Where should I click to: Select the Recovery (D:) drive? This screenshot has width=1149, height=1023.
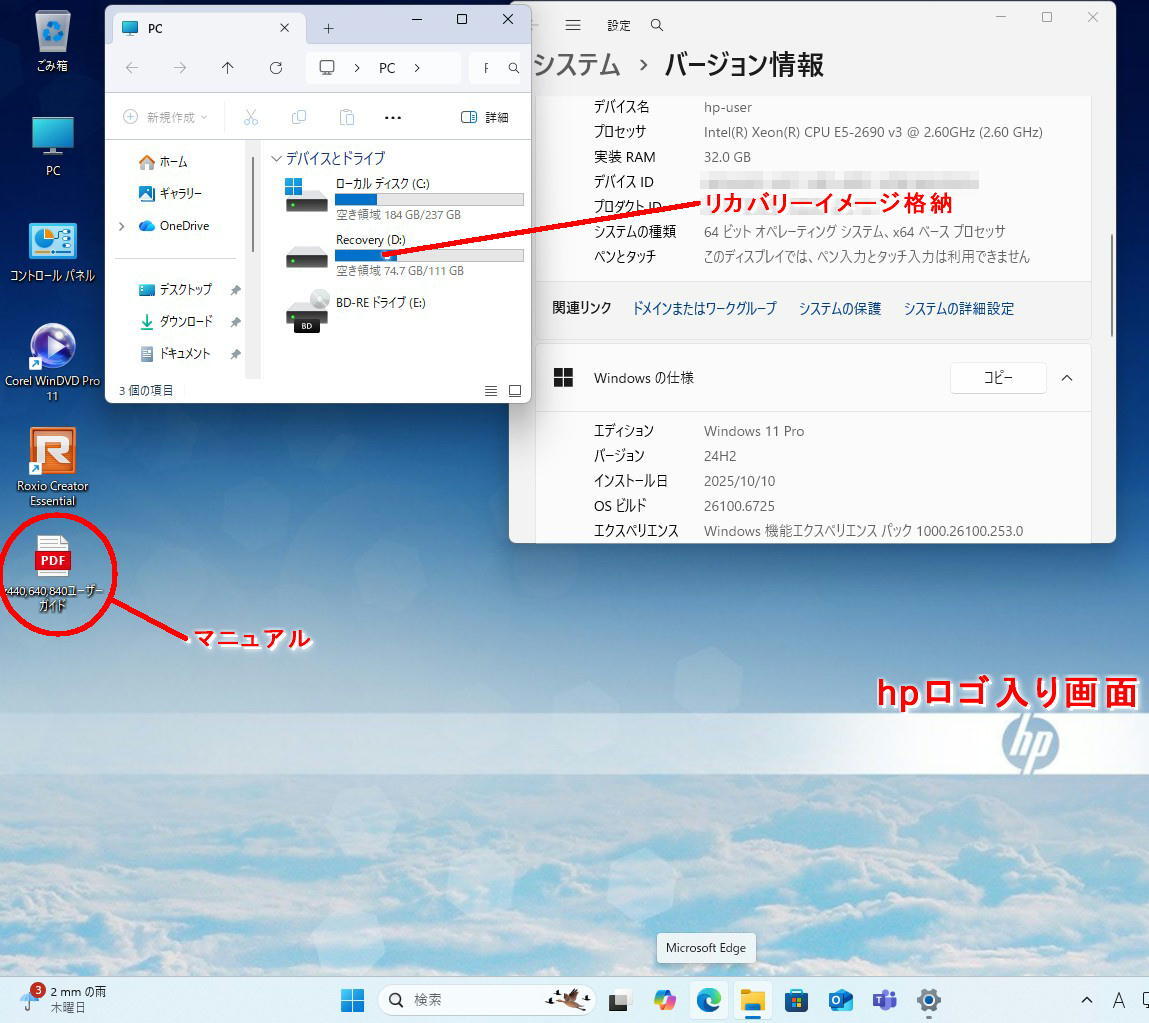point(404,254)
